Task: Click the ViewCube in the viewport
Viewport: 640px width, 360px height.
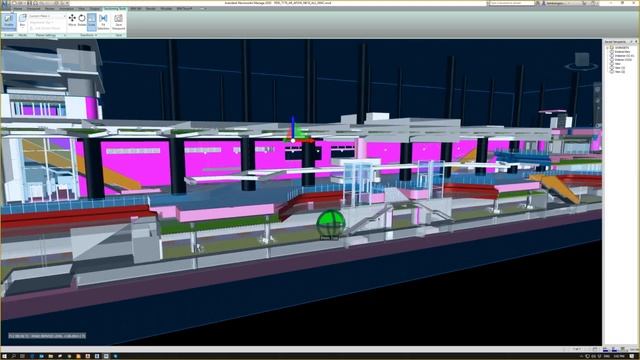Action: 582,60
